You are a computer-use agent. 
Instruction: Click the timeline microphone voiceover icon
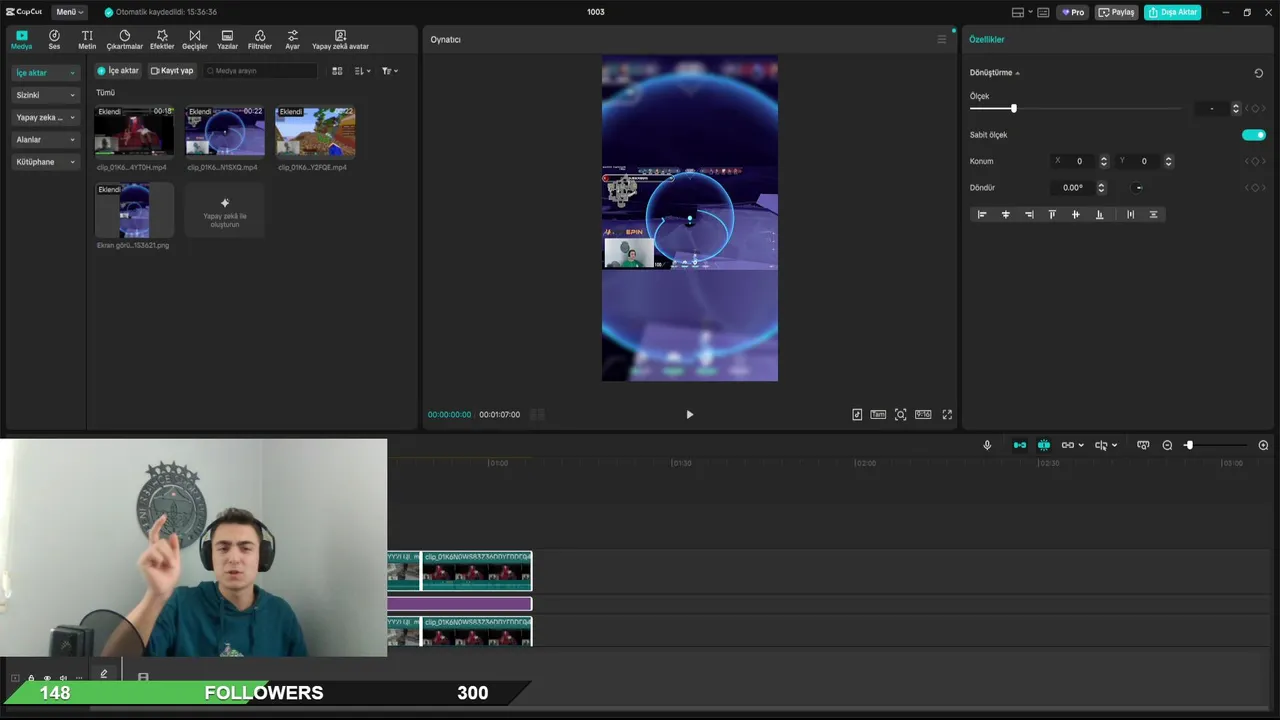click(x=987, y=445)
